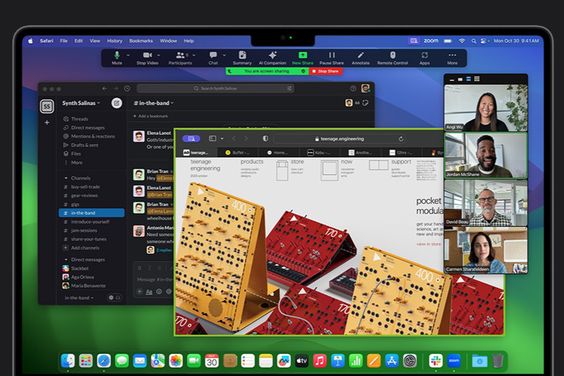
Task: Open Slack from the Dock
Action: coord(436,361)
